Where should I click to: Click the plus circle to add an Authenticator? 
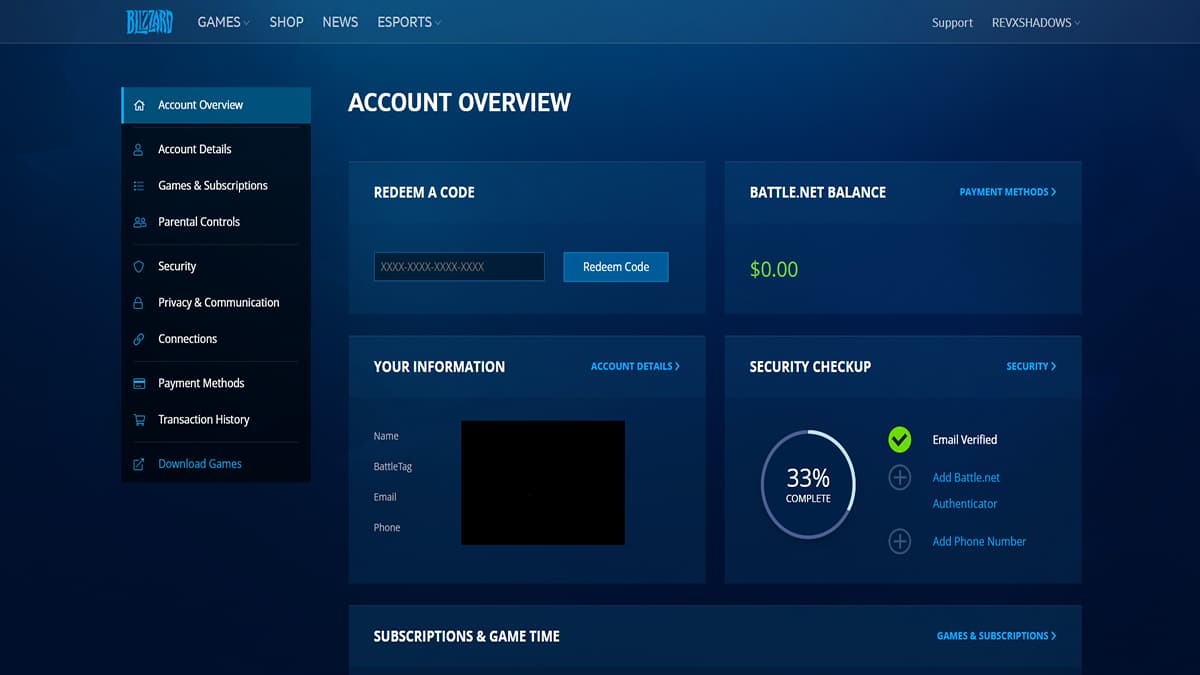(x=899, y=477)
